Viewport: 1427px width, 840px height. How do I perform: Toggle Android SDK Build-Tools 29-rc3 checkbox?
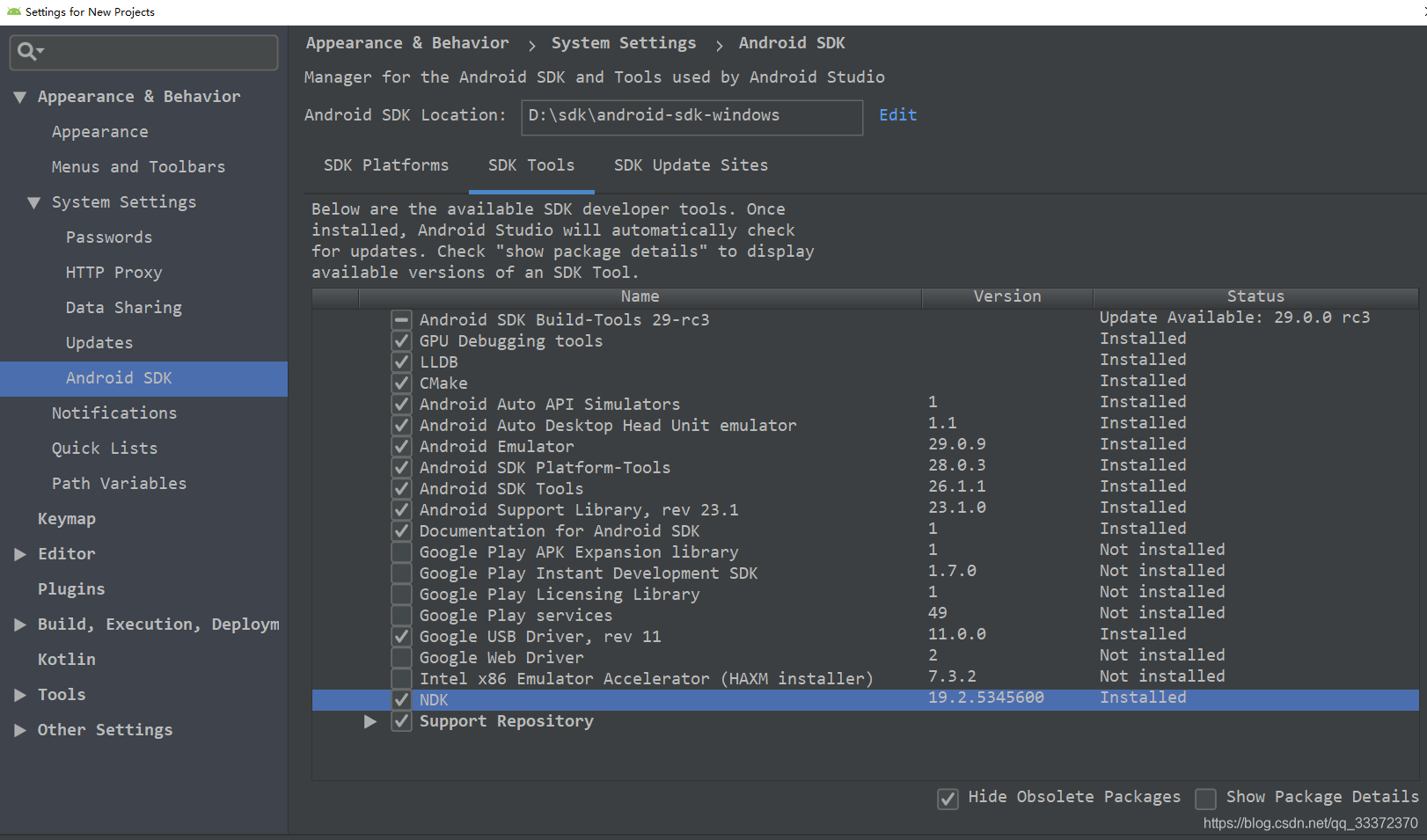point(401,319)
